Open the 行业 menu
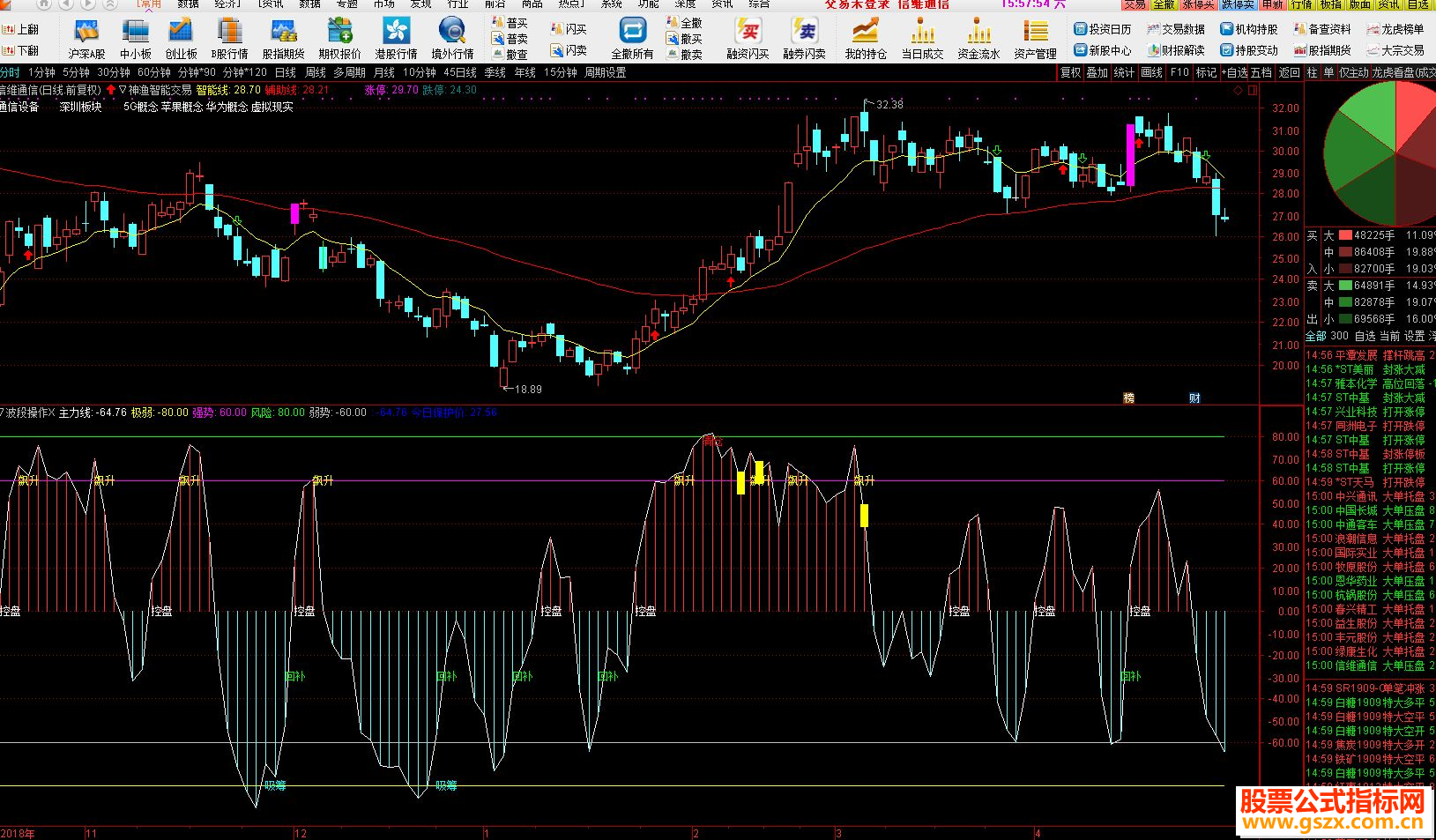 point(458,4)
